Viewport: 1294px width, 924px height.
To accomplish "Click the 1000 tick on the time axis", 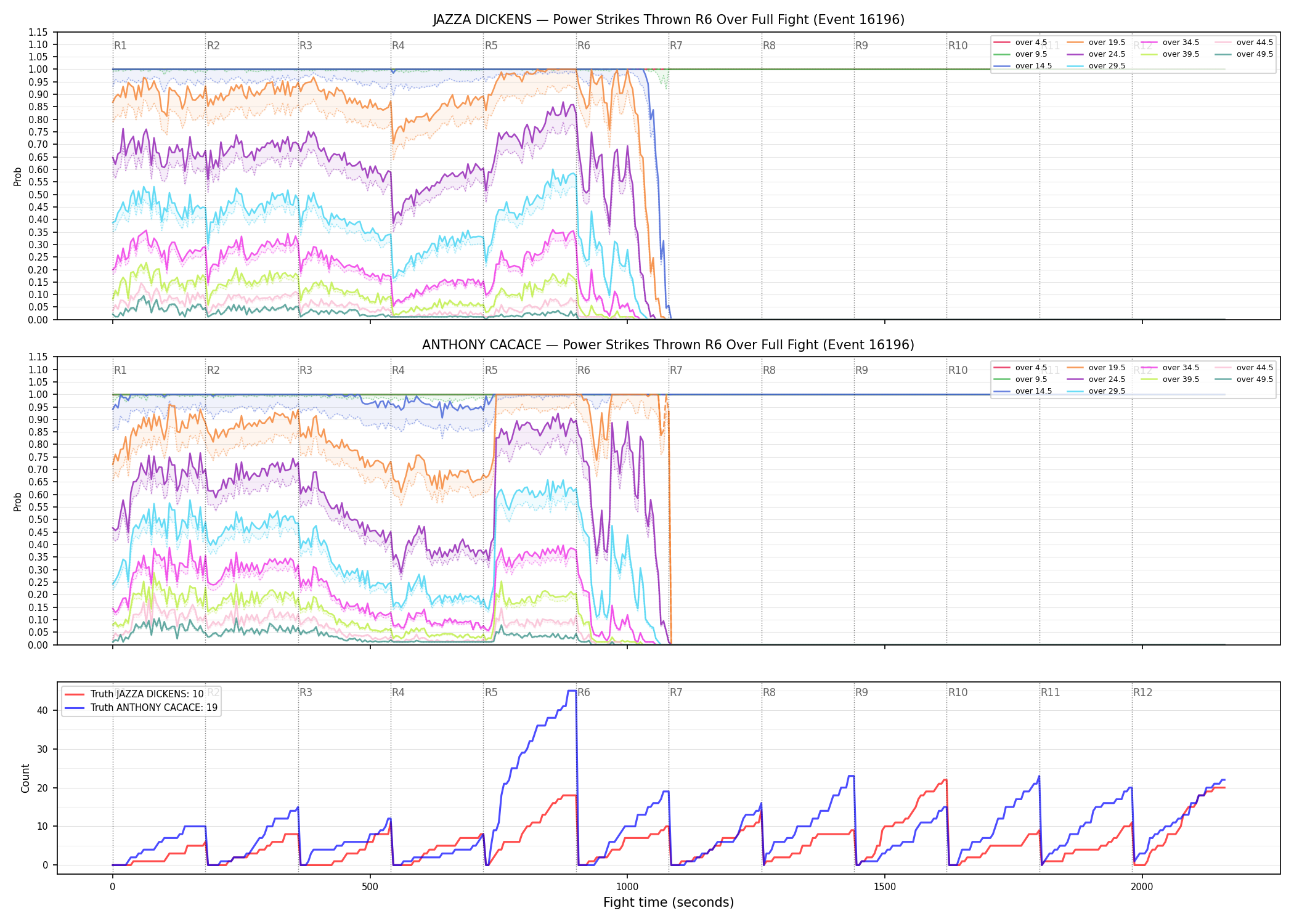I will [627, 887].
